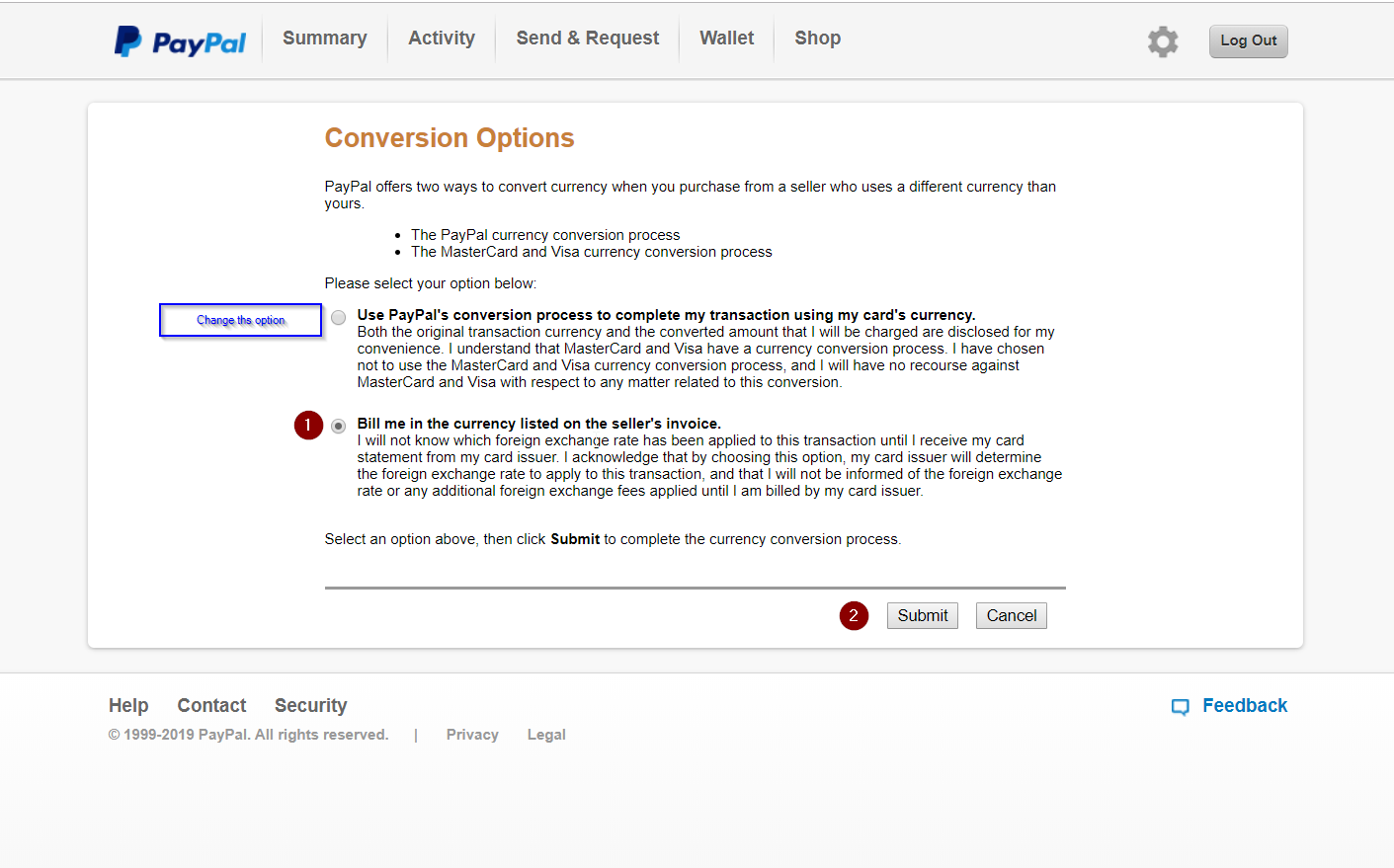Open the Security footer link
Screen dimensions: 1394x868
click(x=310, y=706)
